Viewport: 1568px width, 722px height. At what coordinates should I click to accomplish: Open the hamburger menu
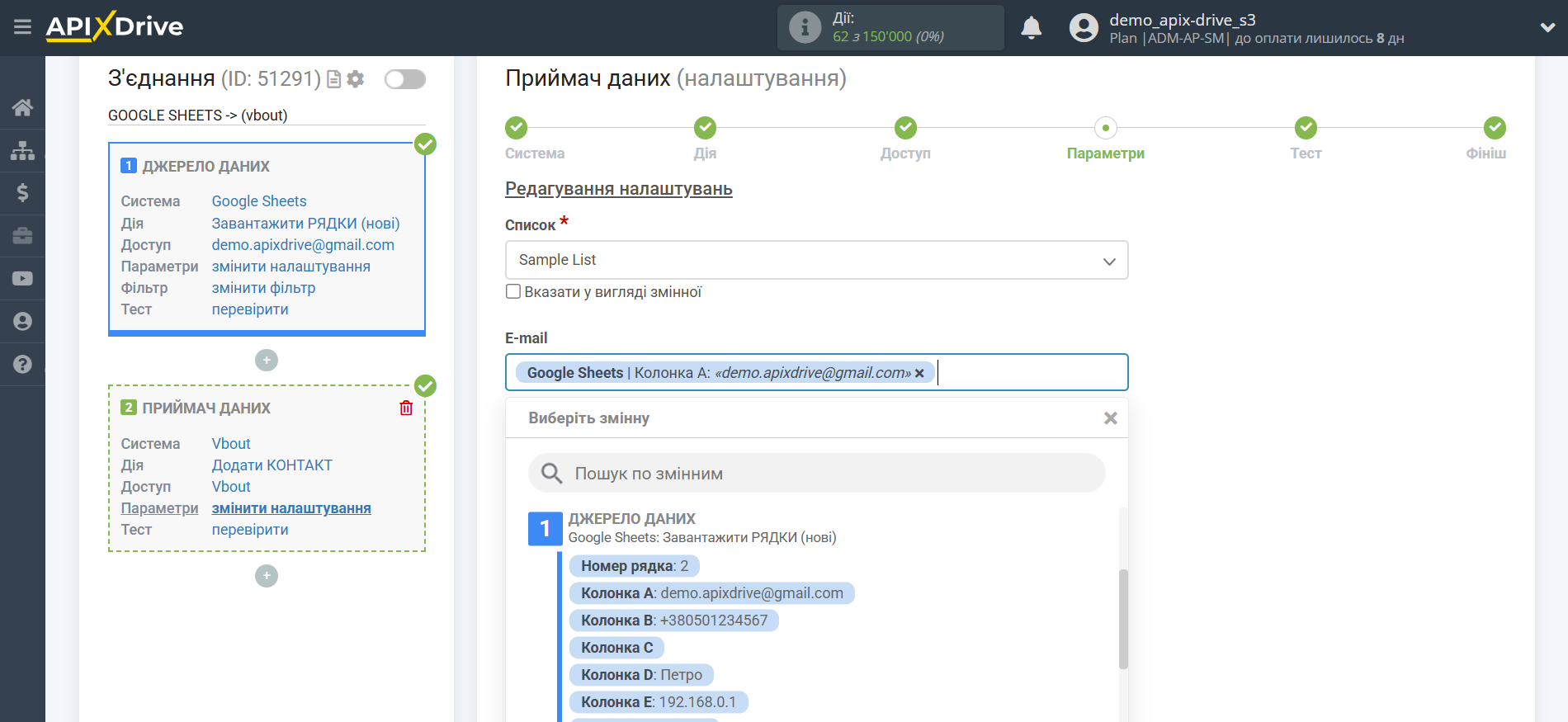click(22, 27)
